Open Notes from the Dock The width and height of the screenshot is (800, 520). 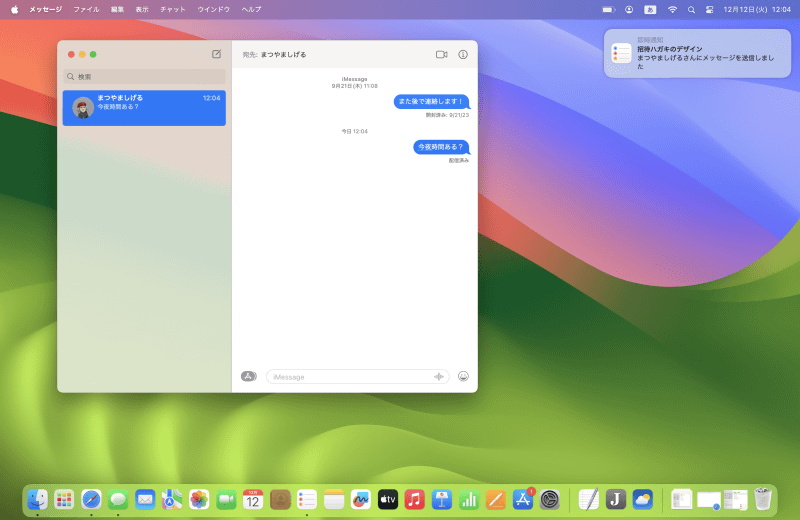[x=334, y=499]
